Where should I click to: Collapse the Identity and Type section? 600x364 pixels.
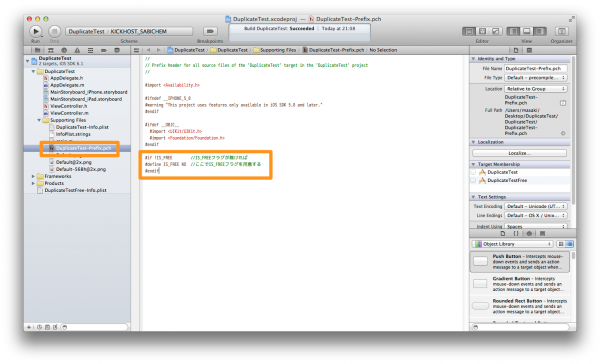[473, 59]
